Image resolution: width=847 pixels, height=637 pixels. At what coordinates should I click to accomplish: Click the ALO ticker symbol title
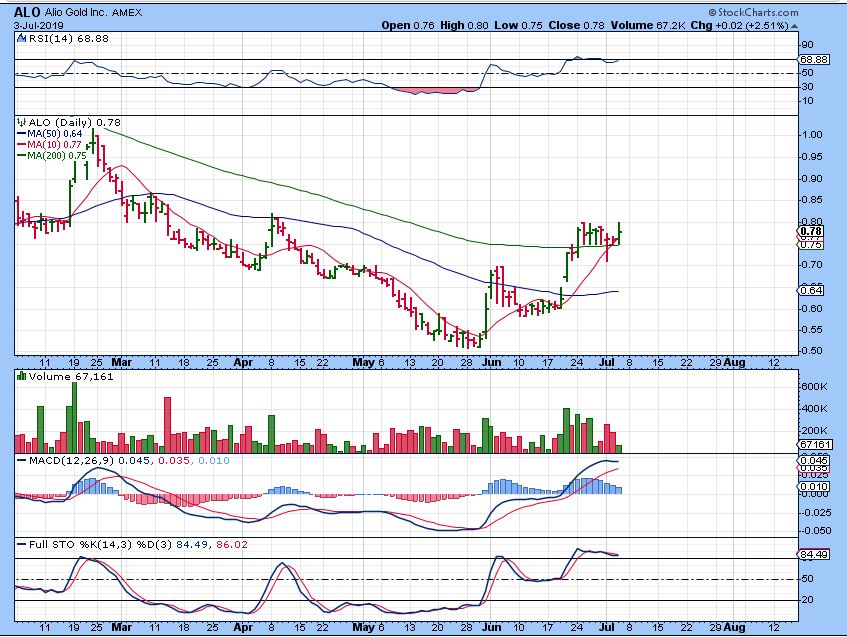click(x=27, y=12)
